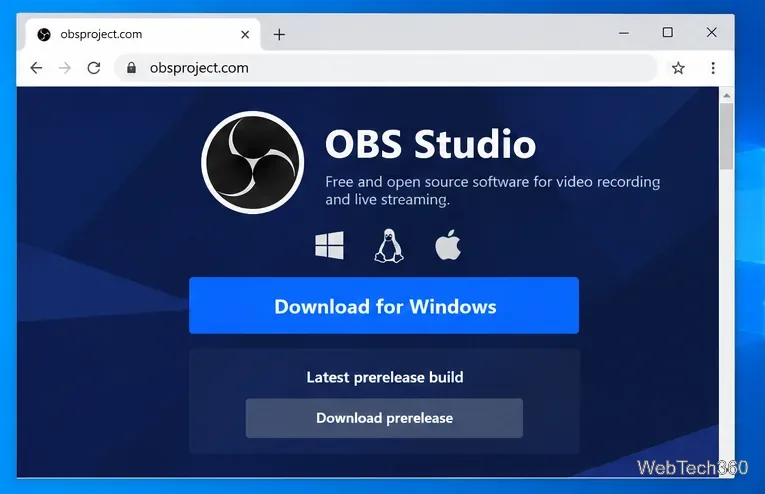Click the browser back arrow
Viewport: 765px width, 494px height.
pos(37,68)
